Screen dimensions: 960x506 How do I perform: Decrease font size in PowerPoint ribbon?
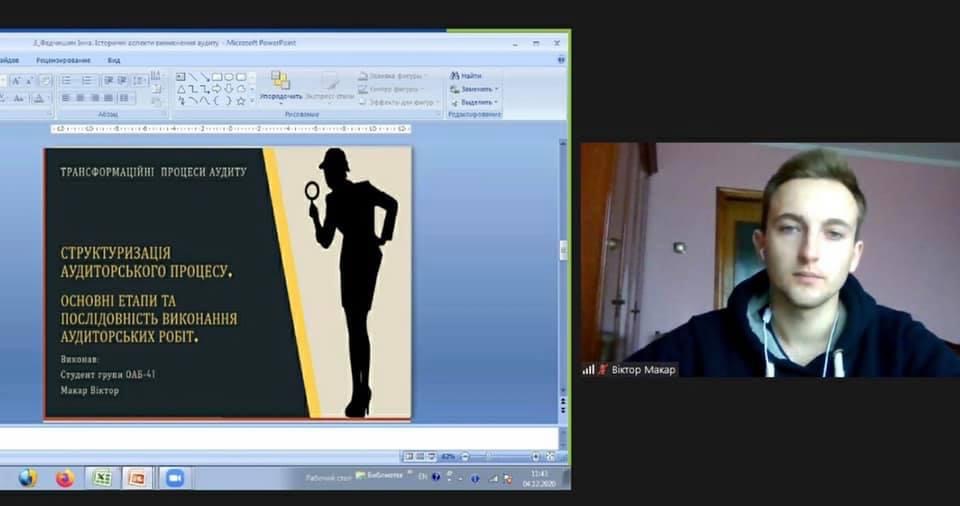click(29, 81)
